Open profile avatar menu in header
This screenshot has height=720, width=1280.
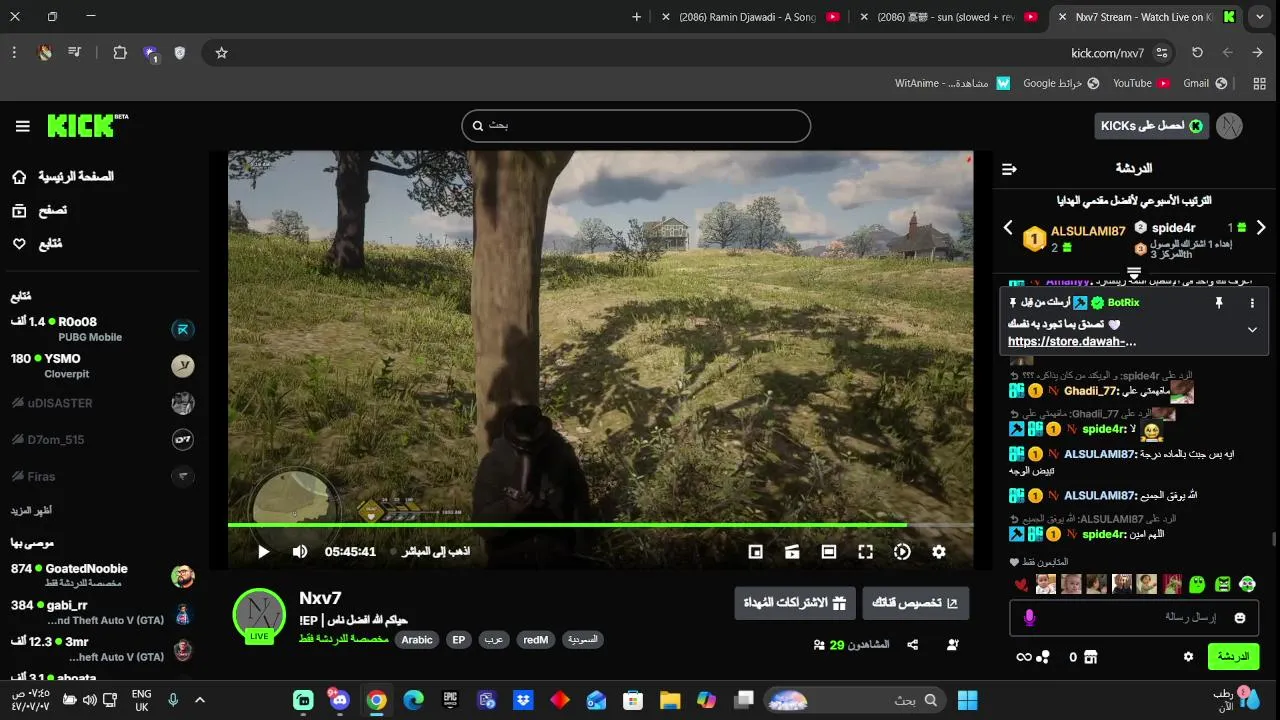[1229, 126]
